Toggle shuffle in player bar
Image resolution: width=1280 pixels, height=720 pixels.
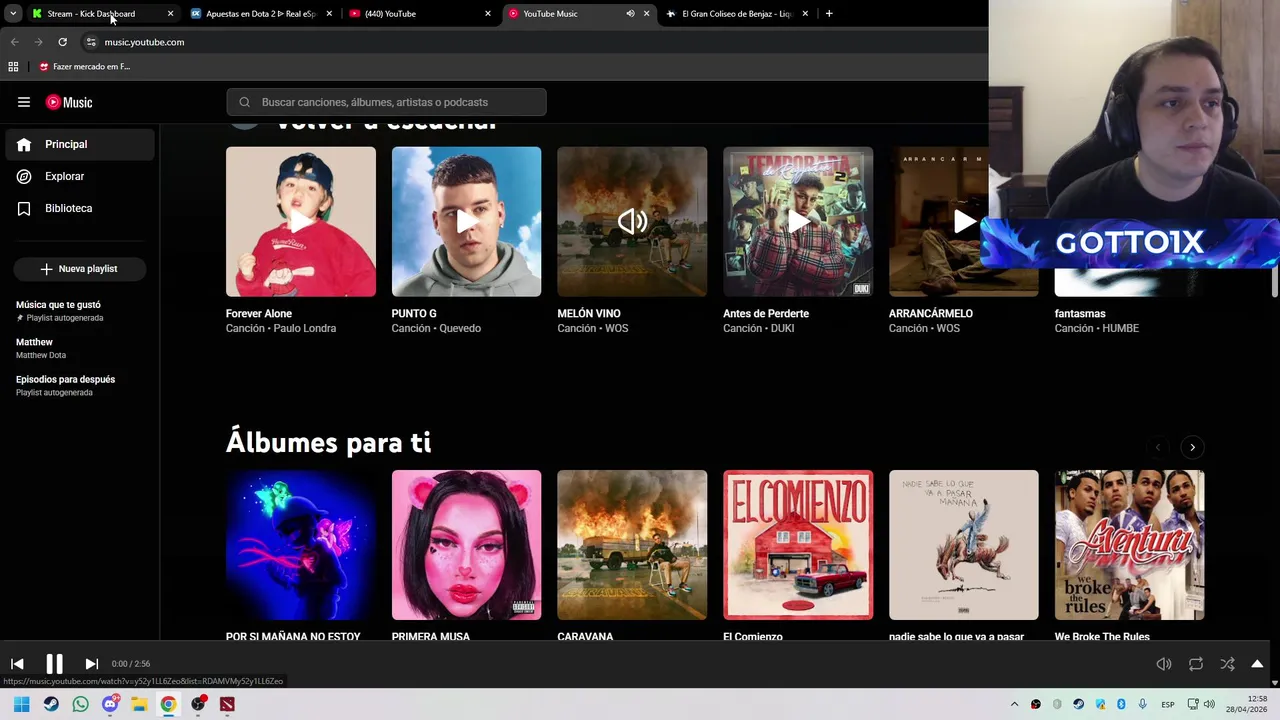[1227, 664]
